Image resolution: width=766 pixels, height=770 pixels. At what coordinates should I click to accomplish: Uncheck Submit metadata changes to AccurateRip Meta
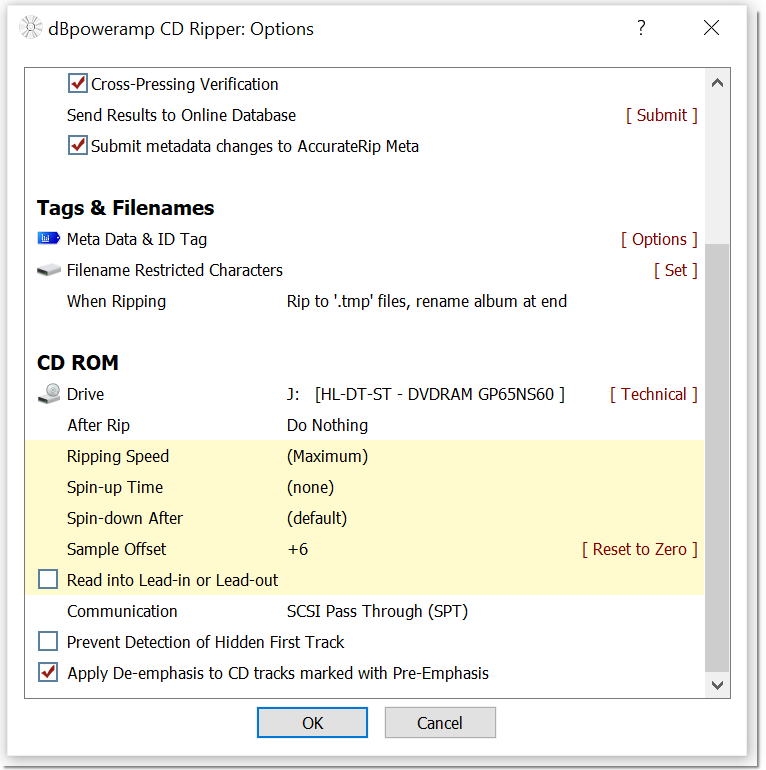(x=78, y=146)
